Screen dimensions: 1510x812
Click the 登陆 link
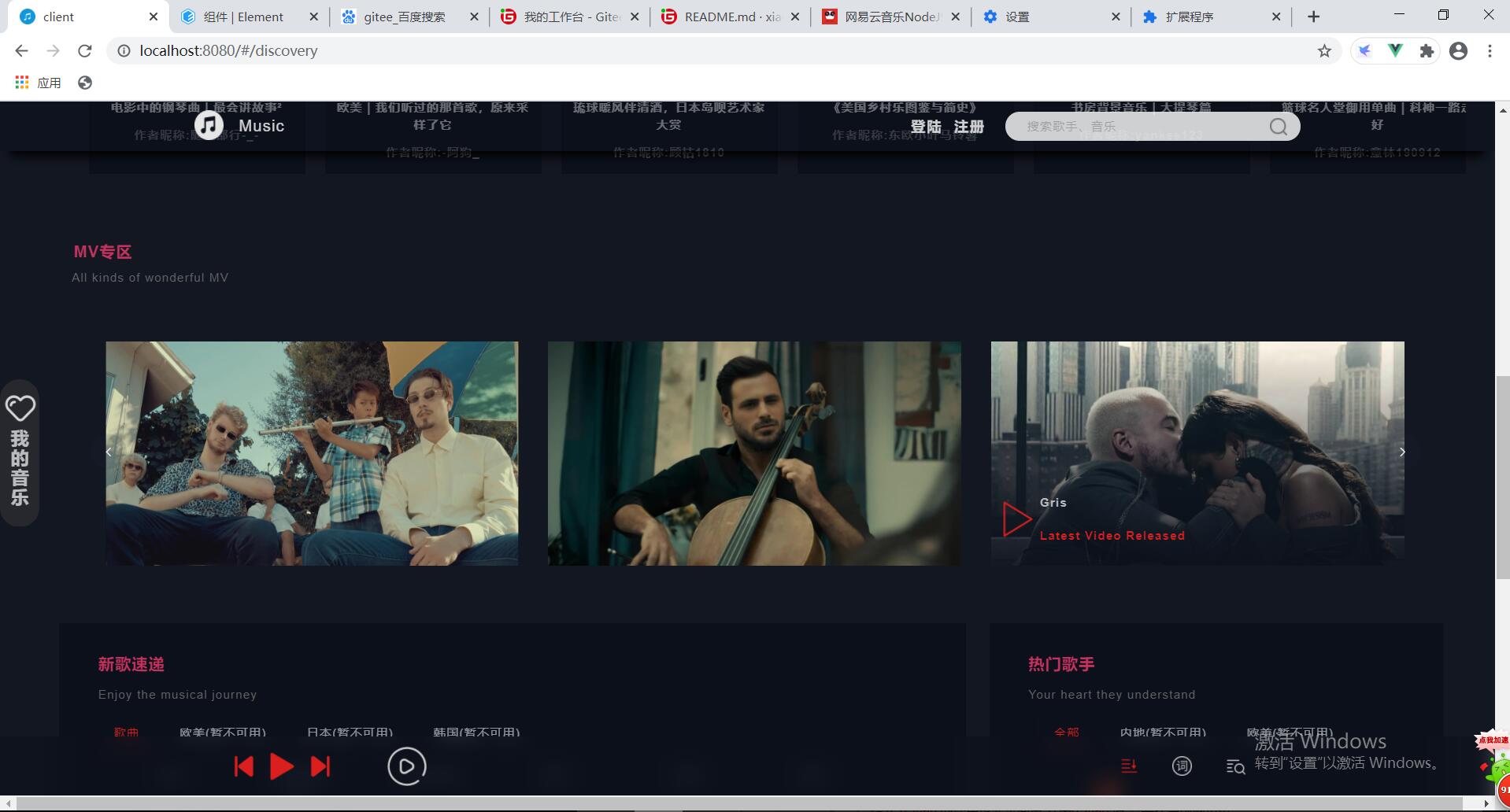(x=927, y=127)
